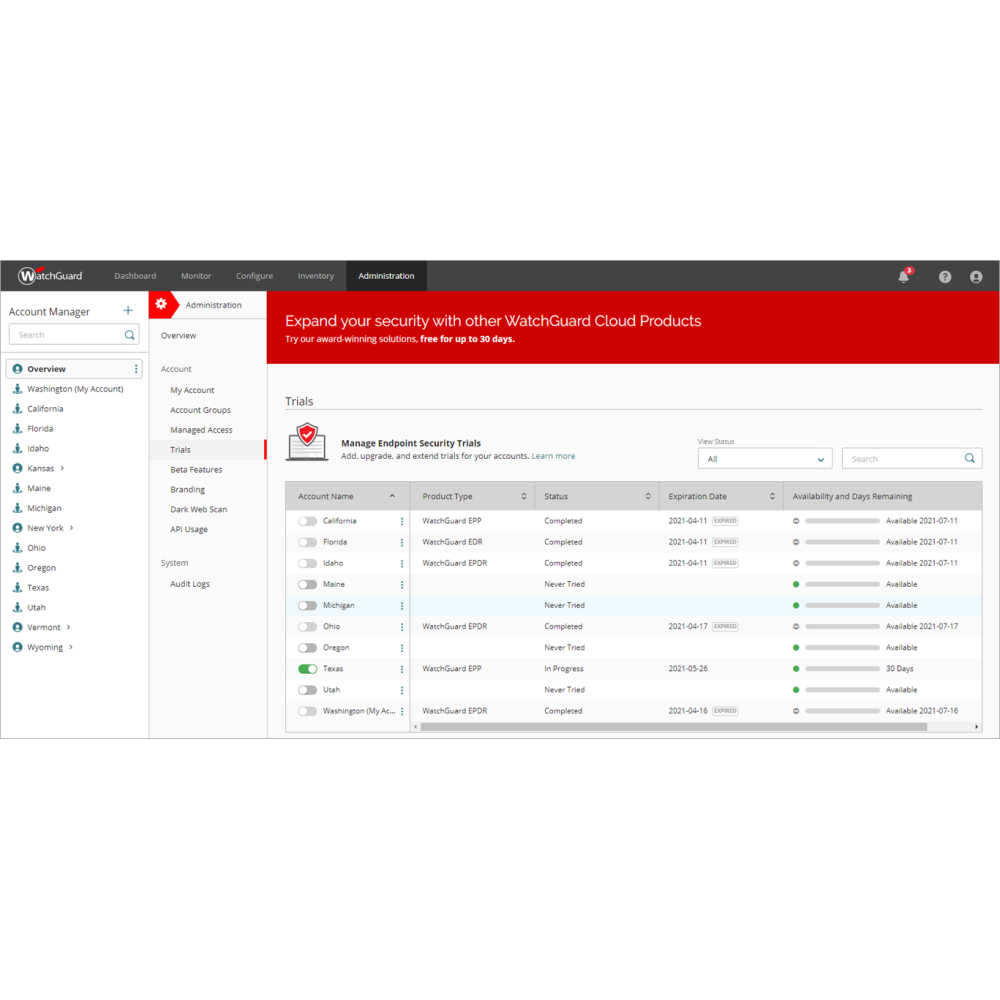
Task: Open the Ohio row options menu
Action: 402,626
